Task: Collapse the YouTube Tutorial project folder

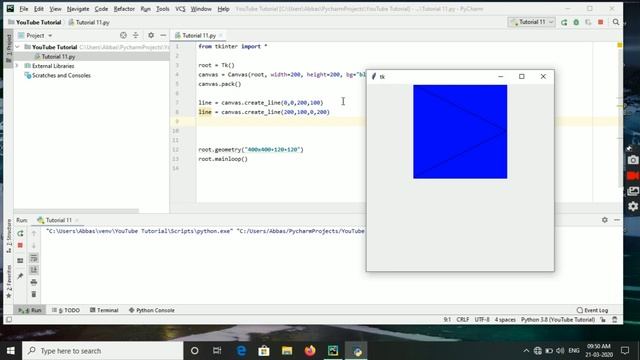Action: (17, 47)
